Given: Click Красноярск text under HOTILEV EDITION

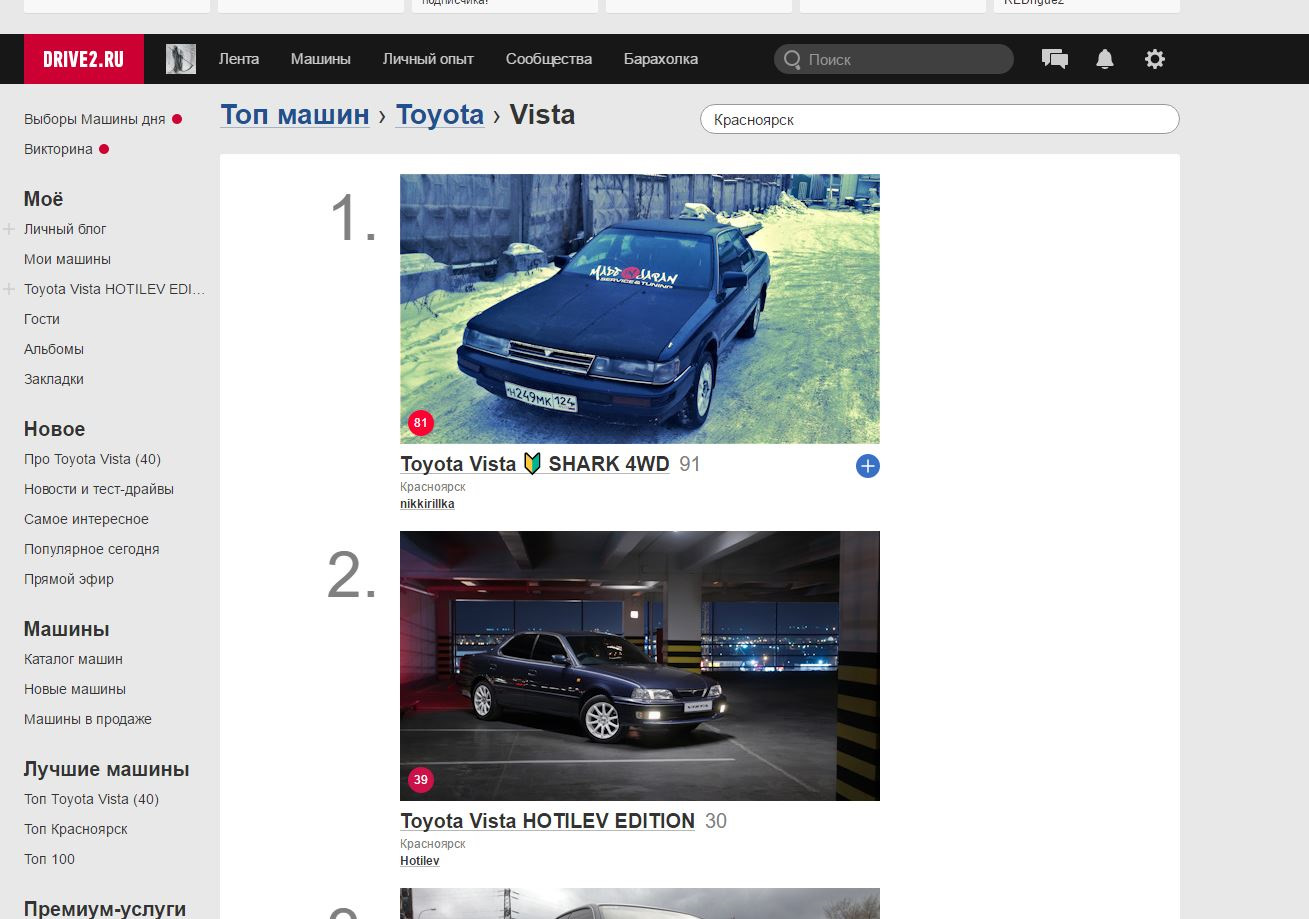Looking at the screenshot, I should pos(433,844).
